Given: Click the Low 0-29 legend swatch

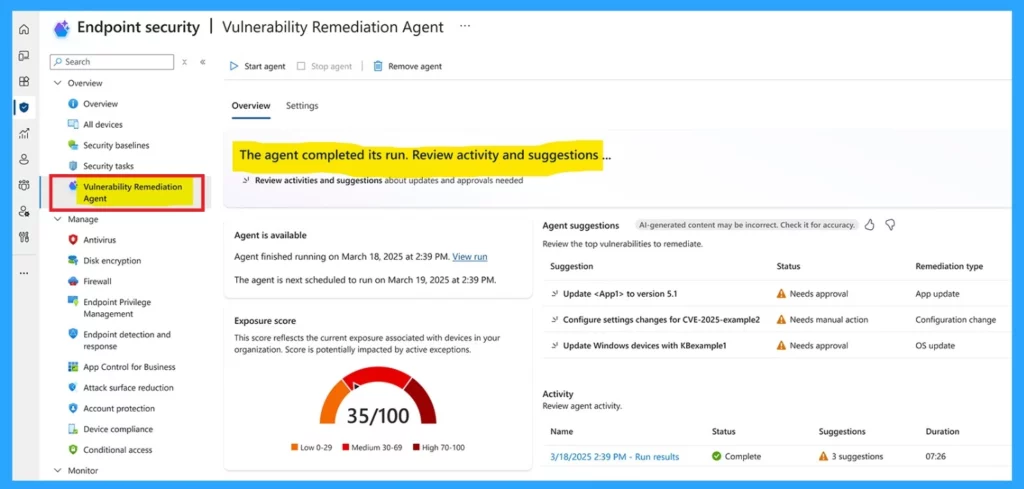Looking at the screenshot, I should coord(295,448).
